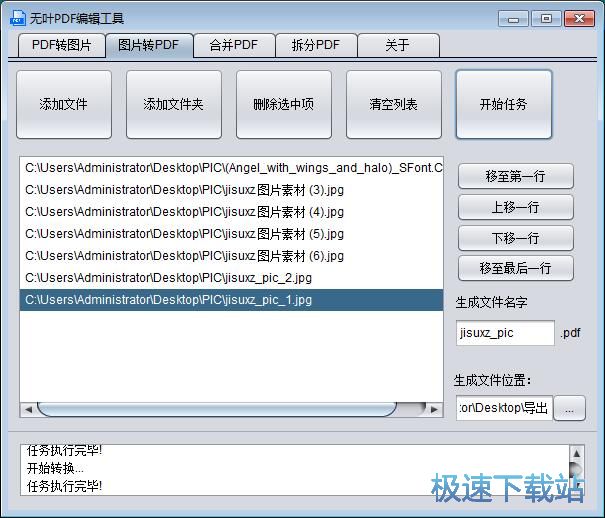Click the last 任务执行完毕! log line

pos(64,486)
